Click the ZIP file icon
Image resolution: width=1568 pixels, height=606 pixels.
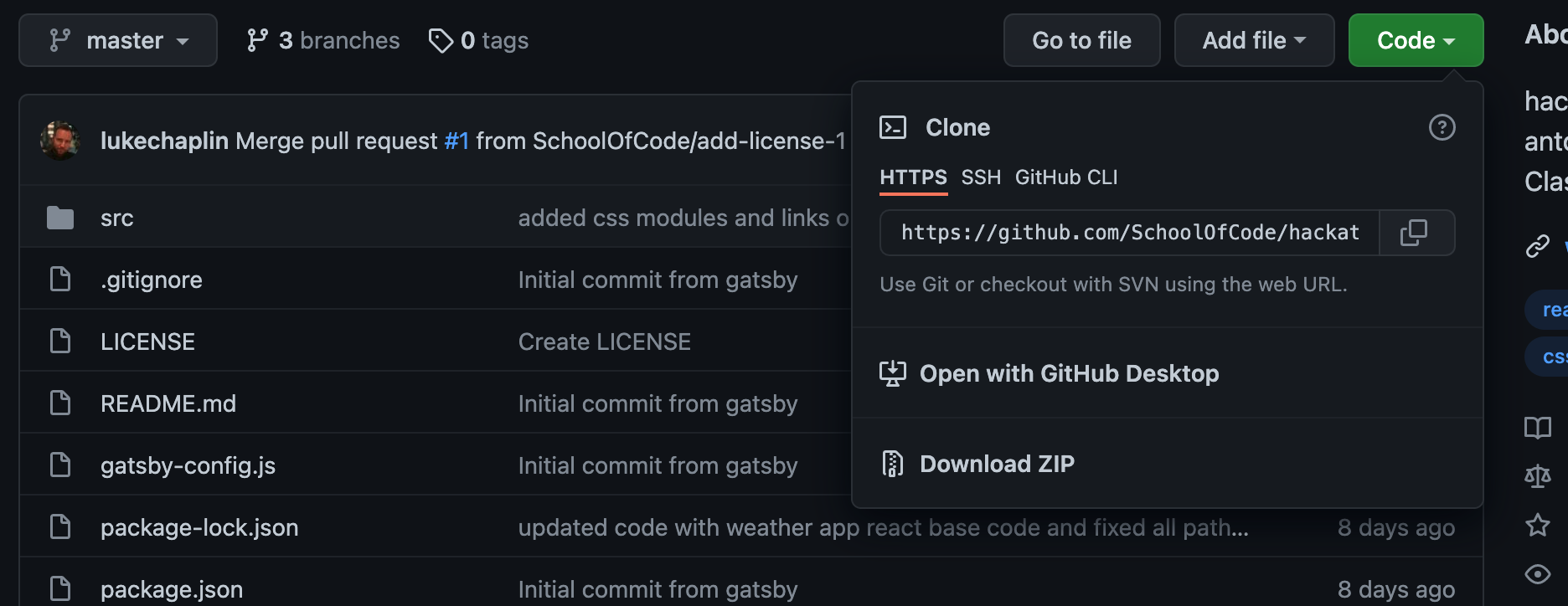click(893, 464)
